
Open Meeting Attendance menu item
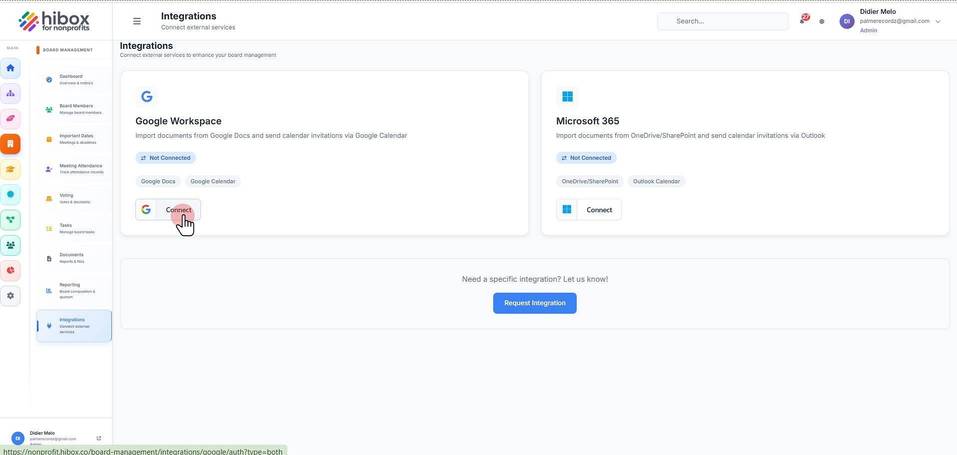click(73, 169)
